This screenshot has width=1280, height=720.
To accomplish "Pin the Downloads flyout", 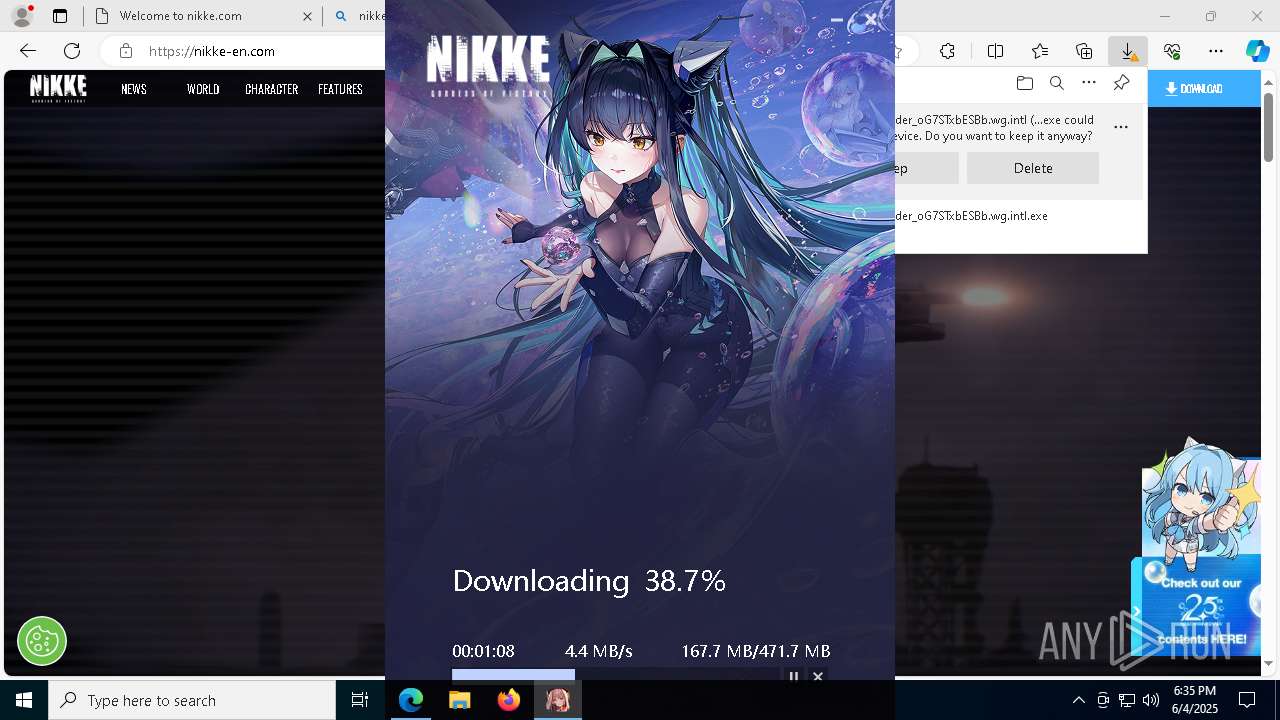I will click(x=1121, y=83).
